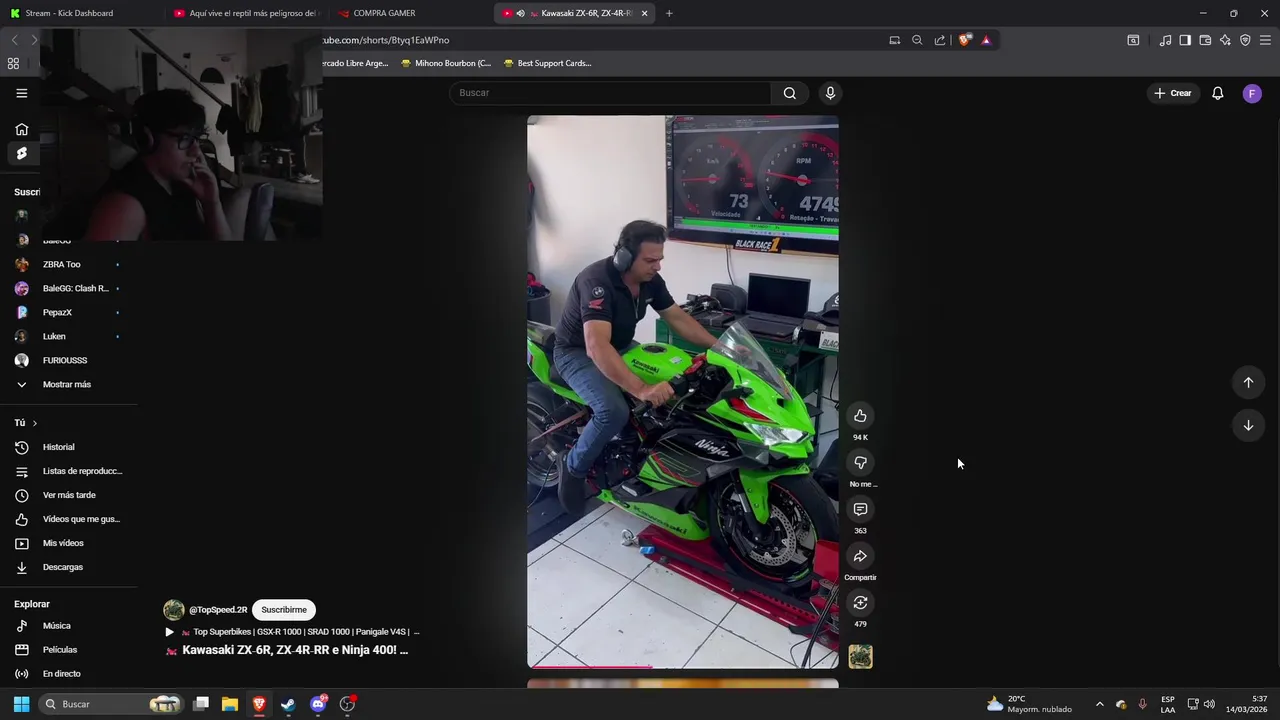The image size is (1280, 720).
Task: Open a new browser tab
Action: coord(669,13)
